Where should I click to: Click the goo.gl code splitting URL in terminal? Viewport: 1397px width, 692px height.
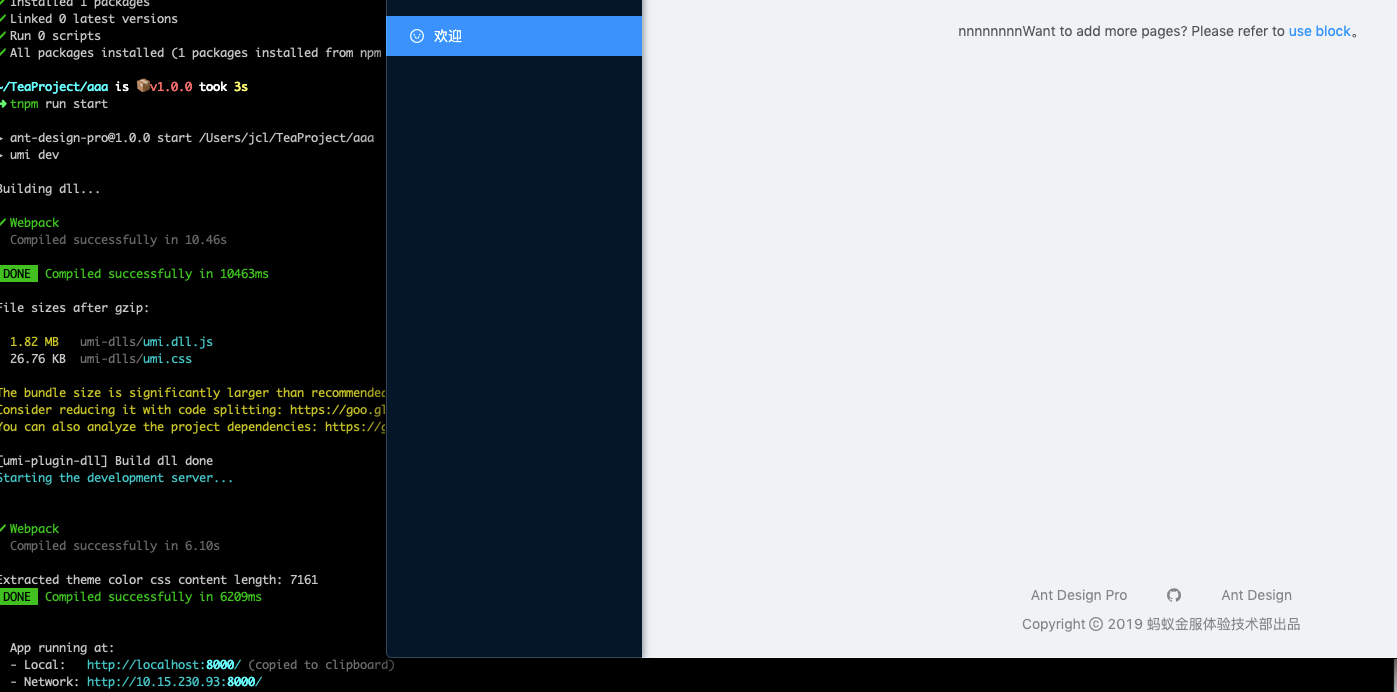tap(338, 410)
